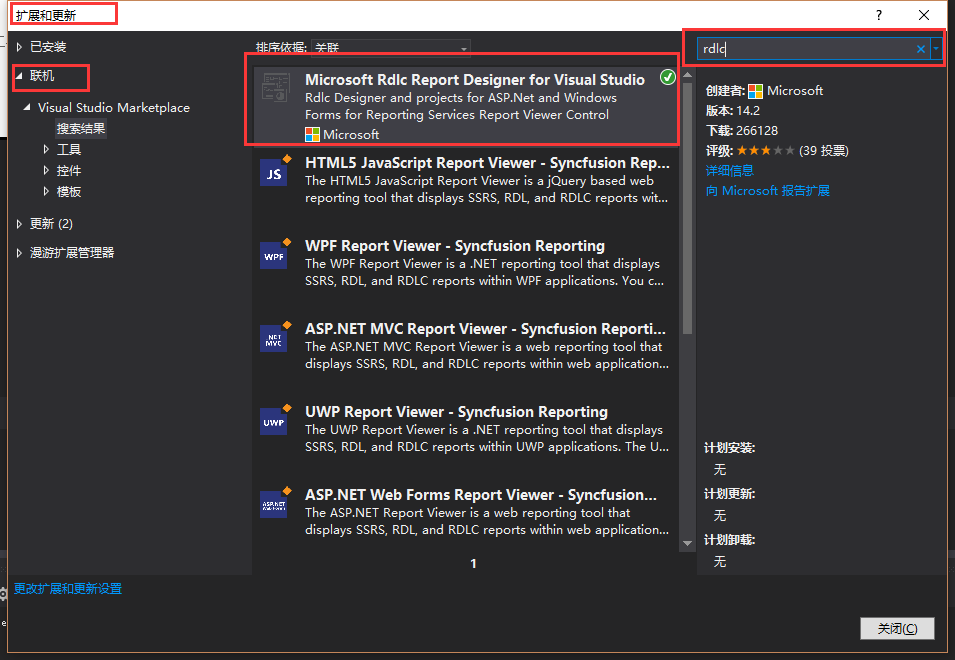Select the 工具 tree item

click(69, 149)
